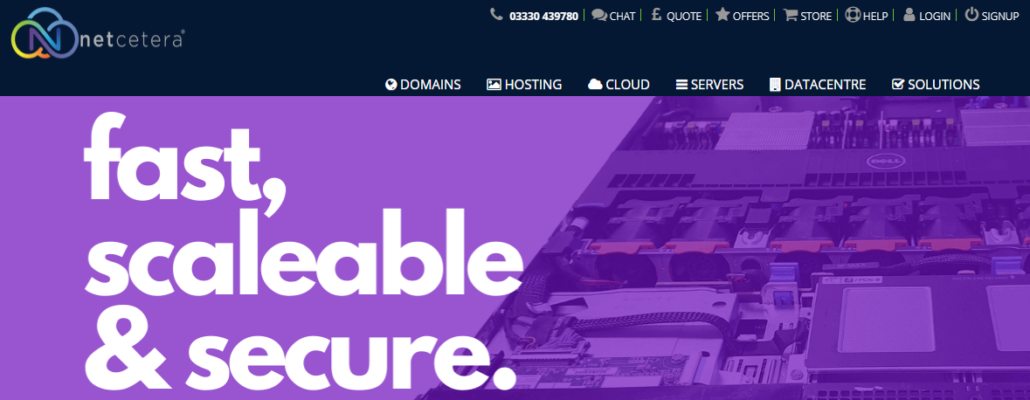
Task: Click the telephone handset icon
Action: point(496,14)
